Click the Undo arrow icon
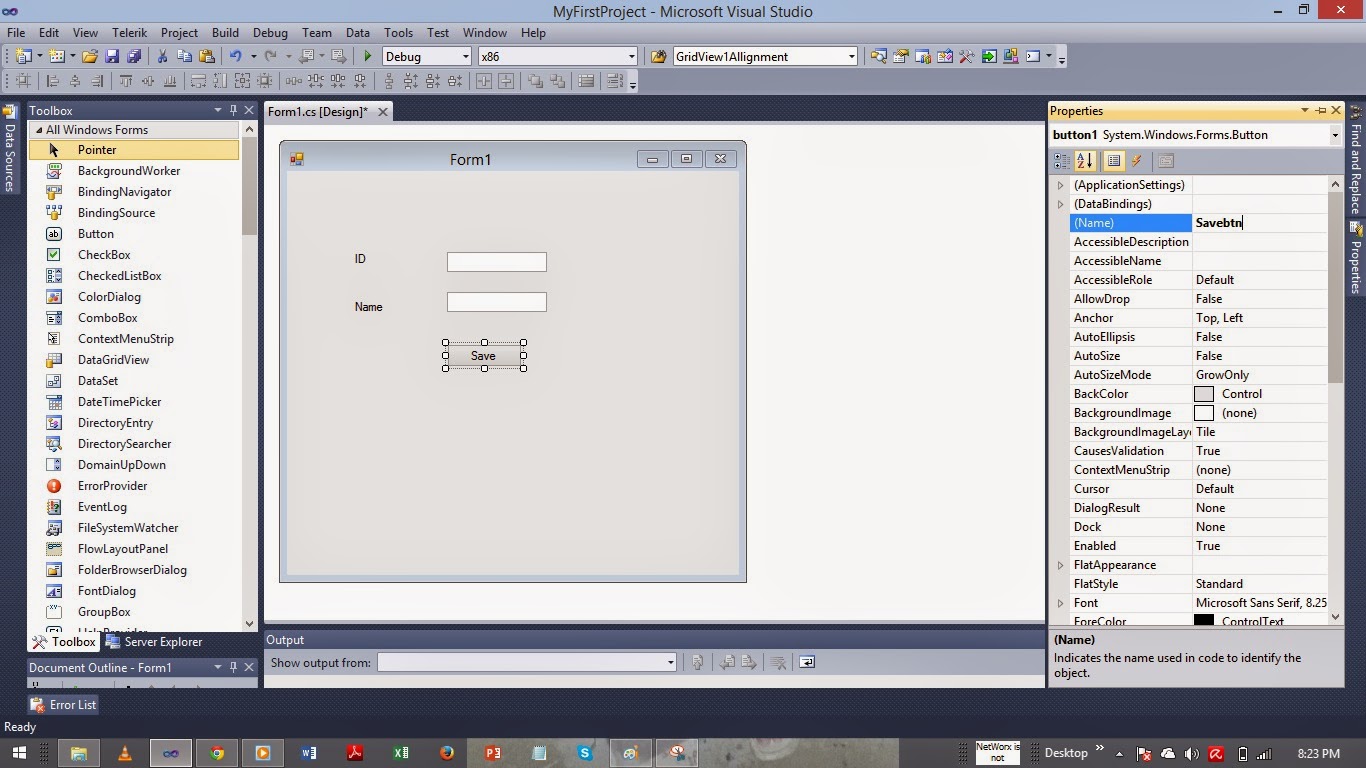 [236, 57]
